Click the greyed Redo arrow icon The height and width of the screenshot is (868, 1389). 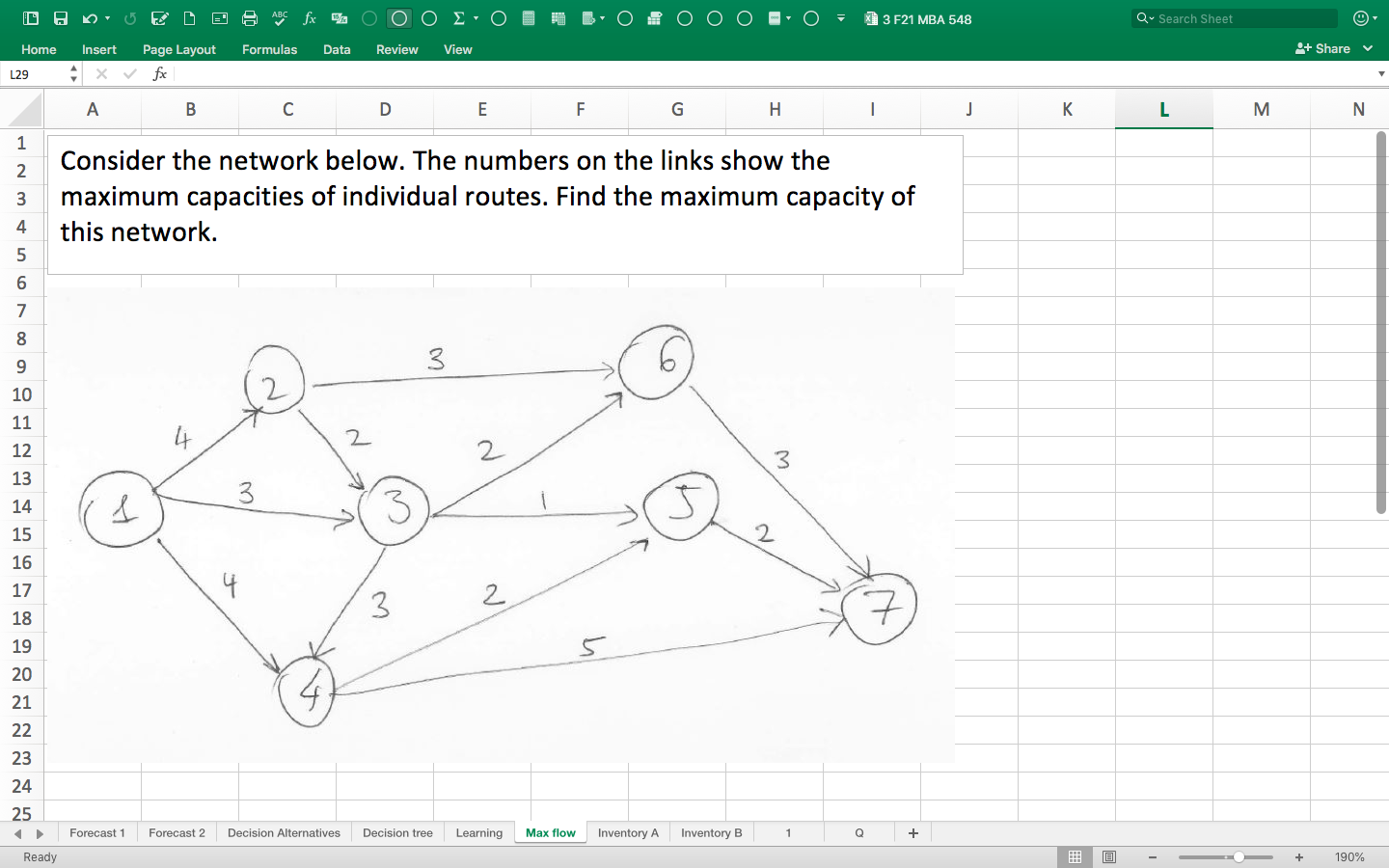130,18
